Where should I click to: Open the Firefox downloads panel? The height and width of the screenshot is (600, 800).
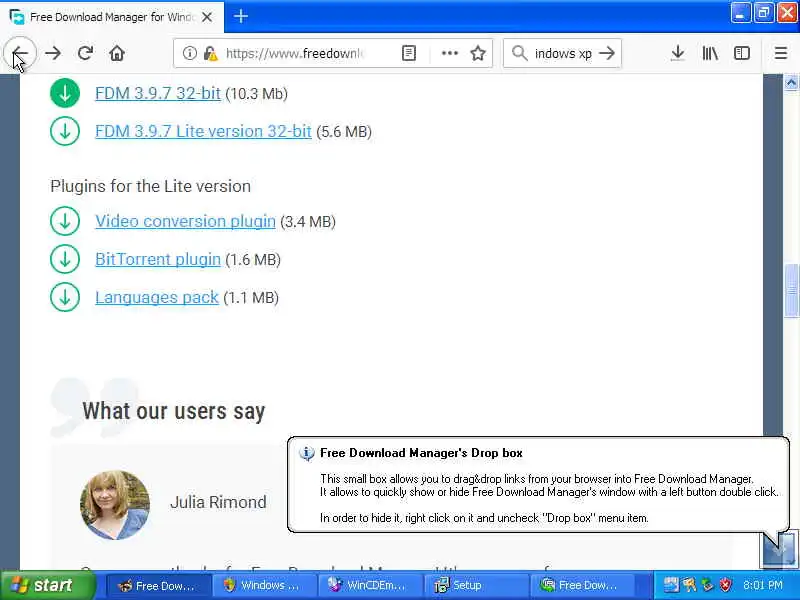click(x=678, y=53)
